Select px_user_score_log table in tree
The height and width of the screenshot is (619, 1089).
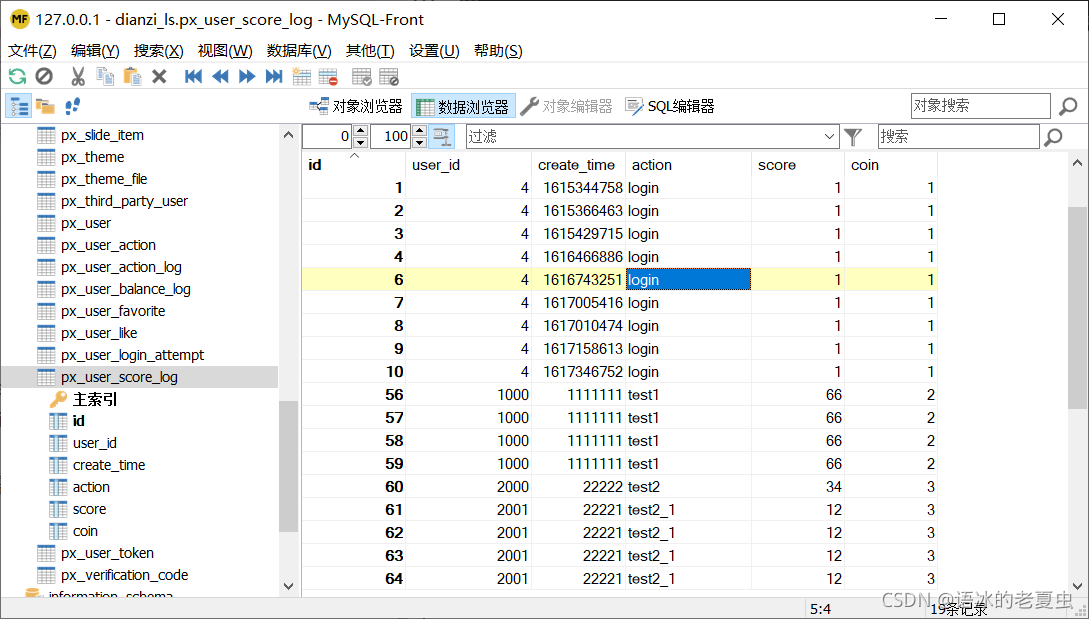tap(119, 377)
